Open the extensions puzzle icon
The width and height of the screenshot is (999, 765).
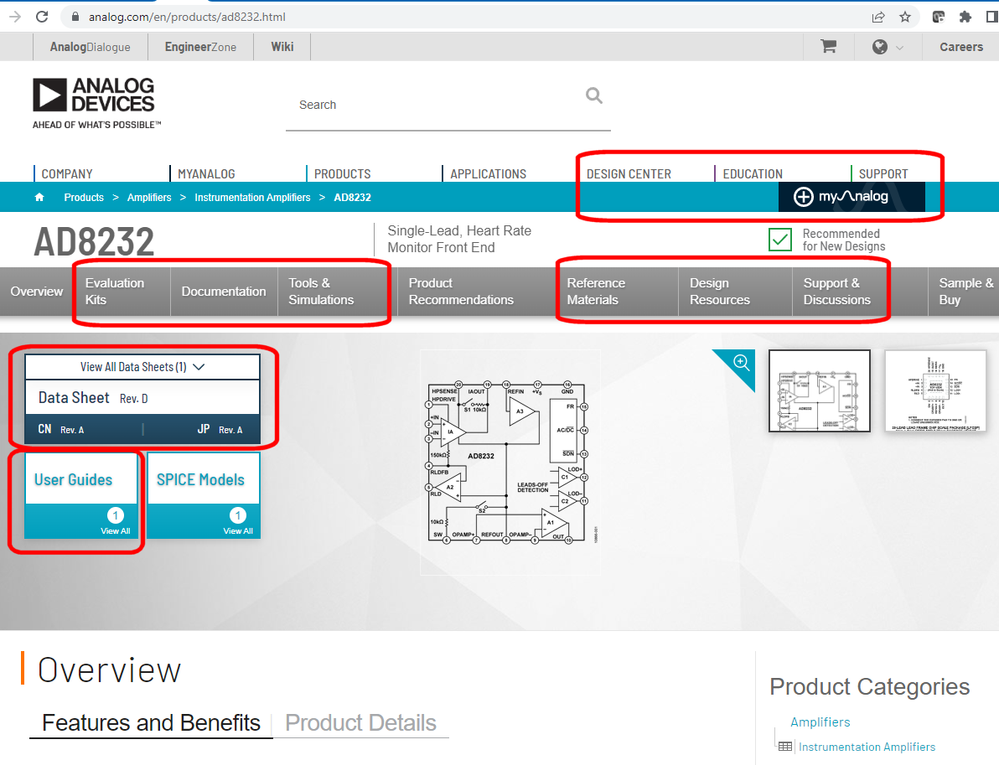(x=965, y=17)
